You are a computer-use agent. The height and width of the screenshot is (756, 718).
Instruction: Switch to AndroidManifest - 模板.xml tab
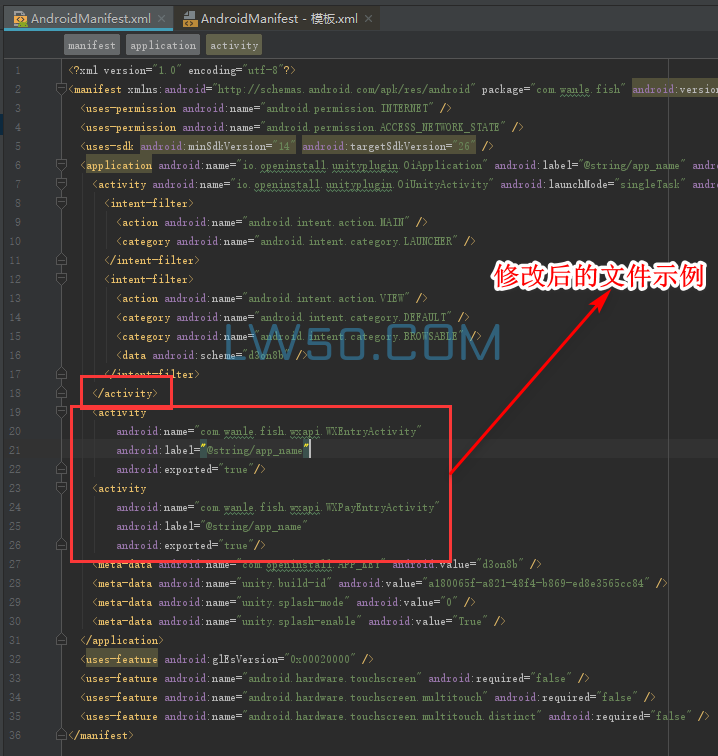coord(278,18)
